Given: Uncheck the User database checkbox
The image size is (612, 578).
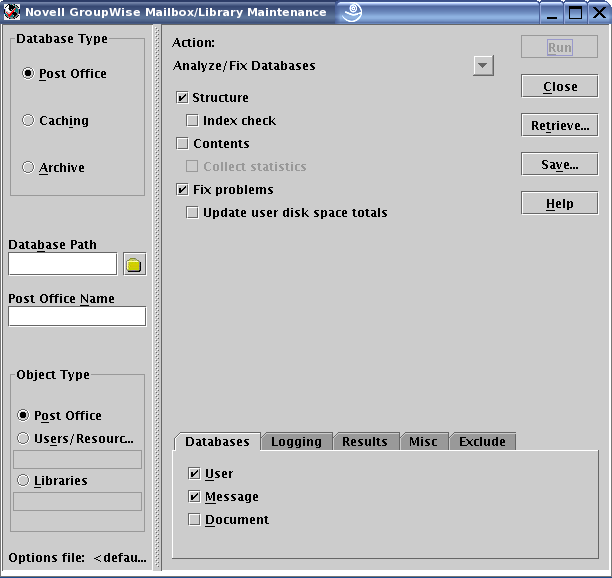Looking at the screenshot, I should coord(194,473).
